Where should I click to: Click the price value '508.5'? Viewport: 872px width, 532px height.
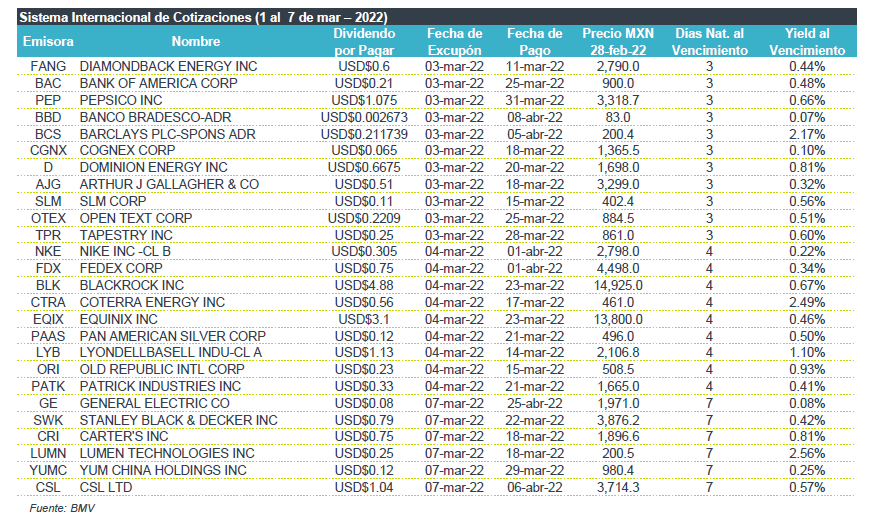coord(618,370)
